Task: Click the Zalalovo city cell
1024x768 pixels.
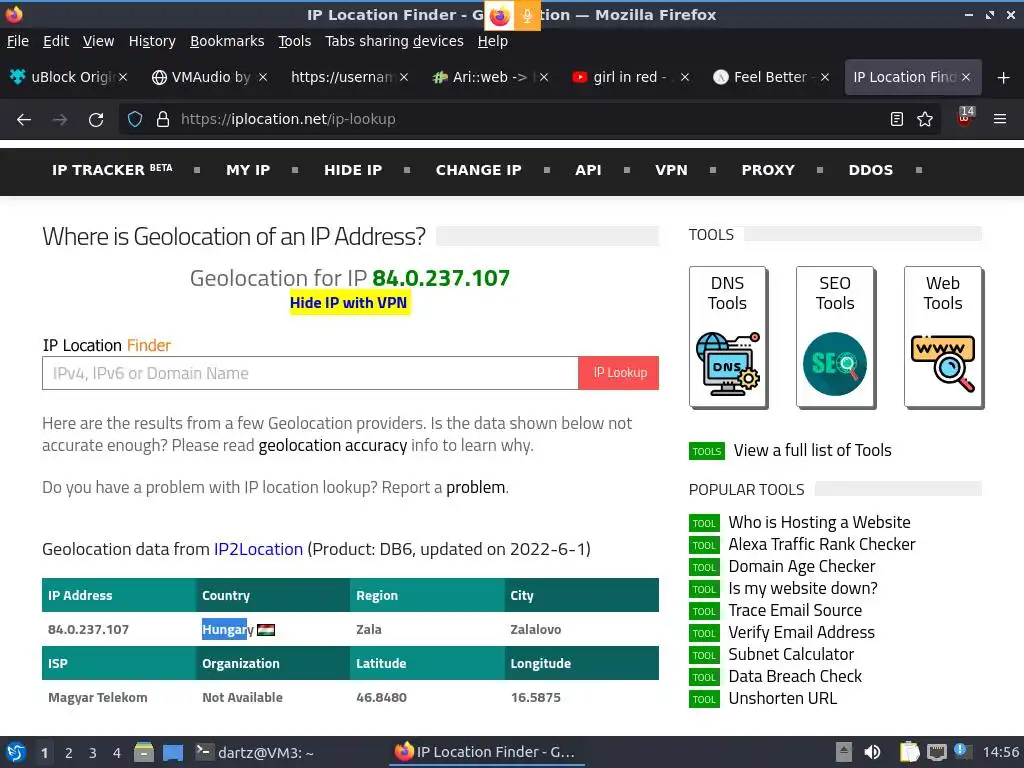Action: click(536, 630)
